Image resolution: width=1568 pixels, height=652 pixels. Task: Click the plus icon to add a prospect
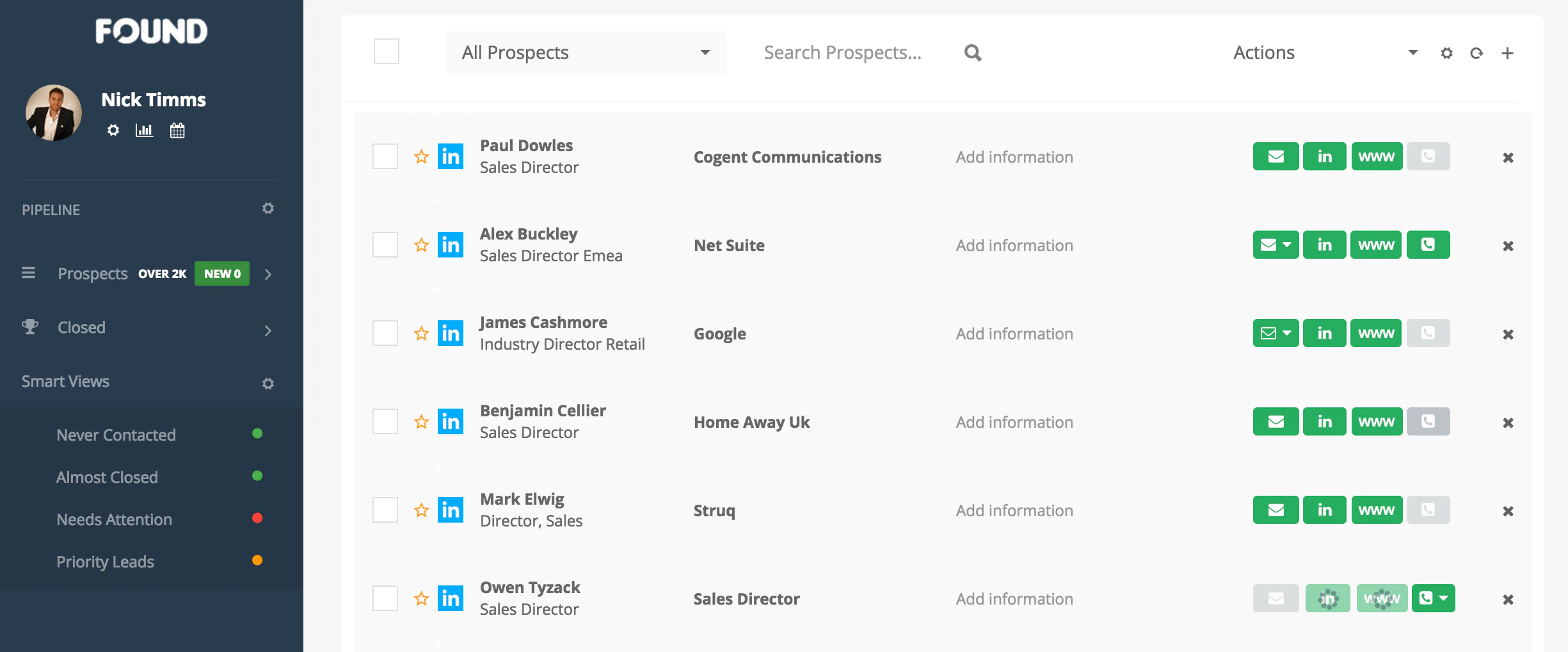click(x=1507, y=53)
